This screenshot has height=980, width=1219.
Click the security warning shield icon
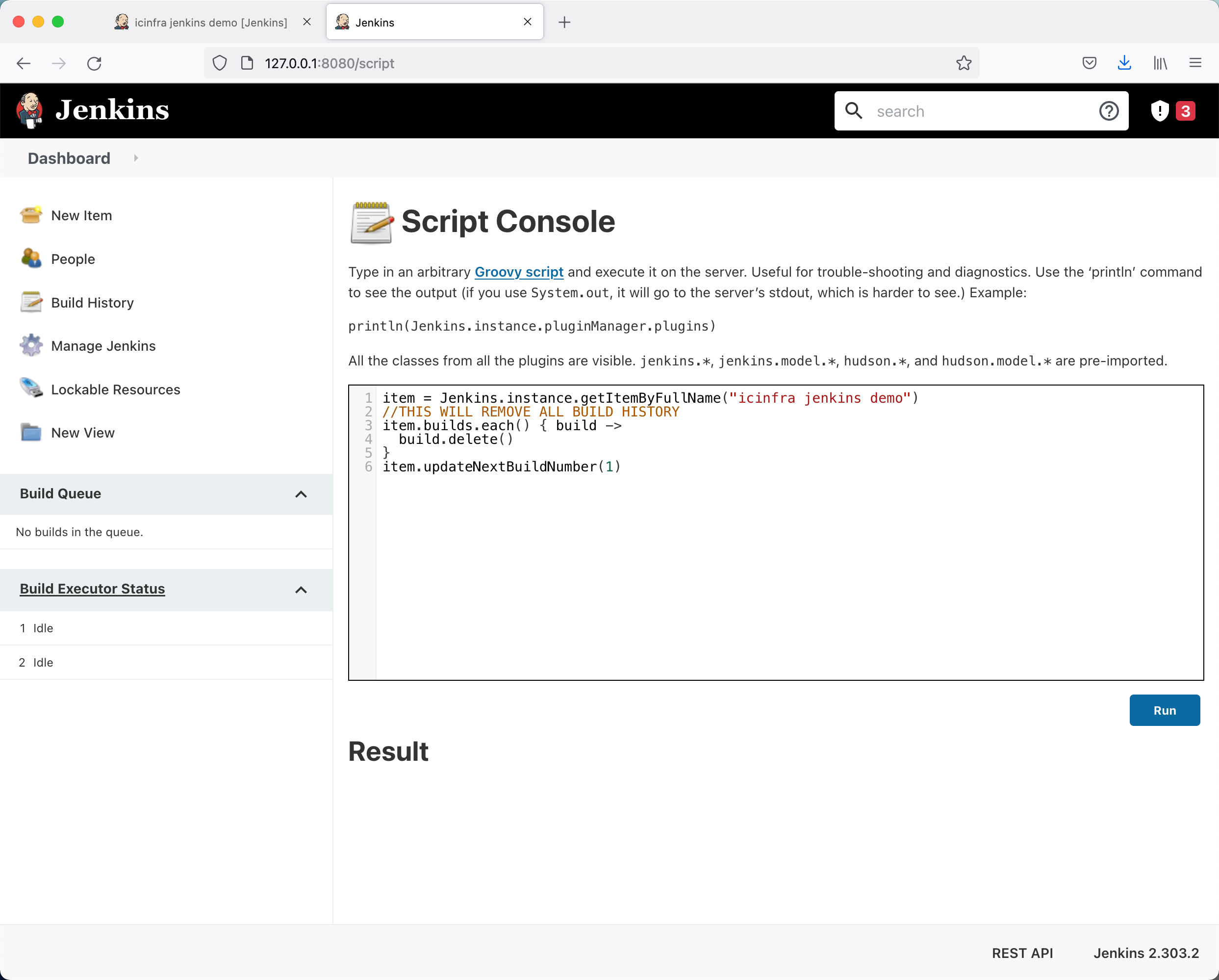coord(1160,111)
